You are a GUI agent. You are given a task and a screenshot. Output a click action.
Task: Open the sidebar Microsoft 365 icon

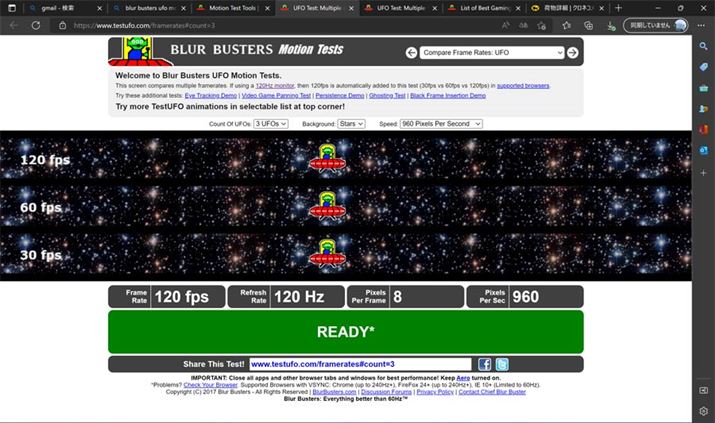tap(704, 129)
